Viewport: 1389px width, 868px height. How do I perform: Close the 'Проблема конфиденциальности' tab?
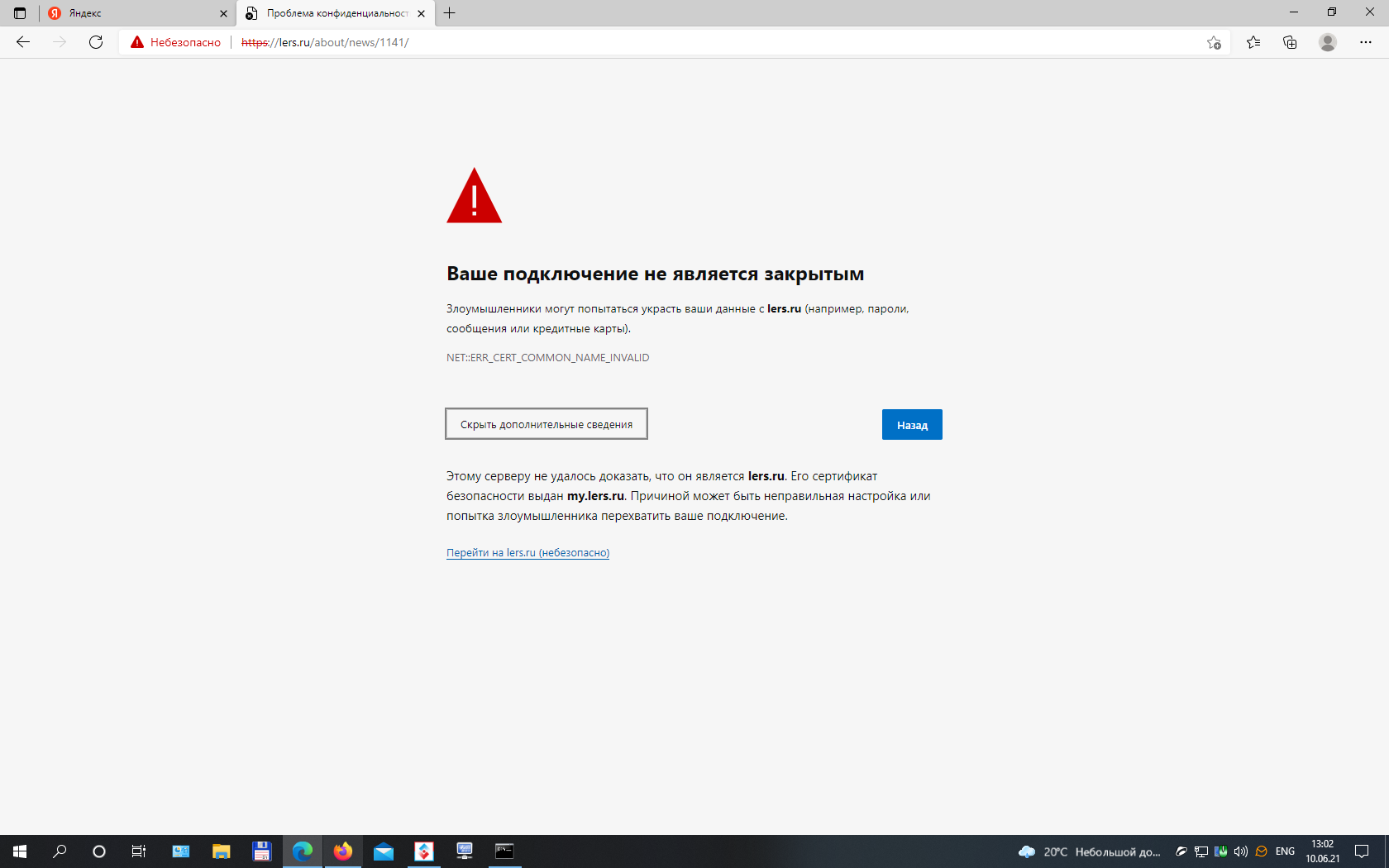click(x=422, y=13)
